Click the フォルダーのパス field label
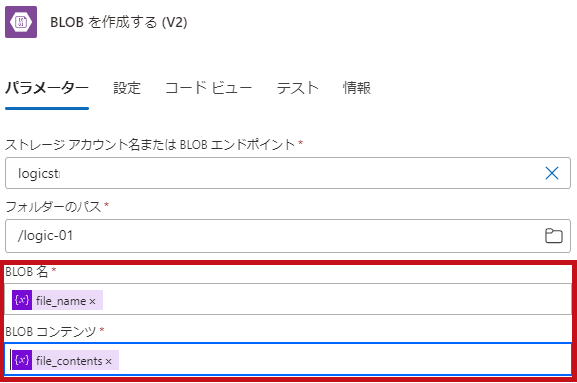This screenshot has height=383, width=577. coord(53,207)
